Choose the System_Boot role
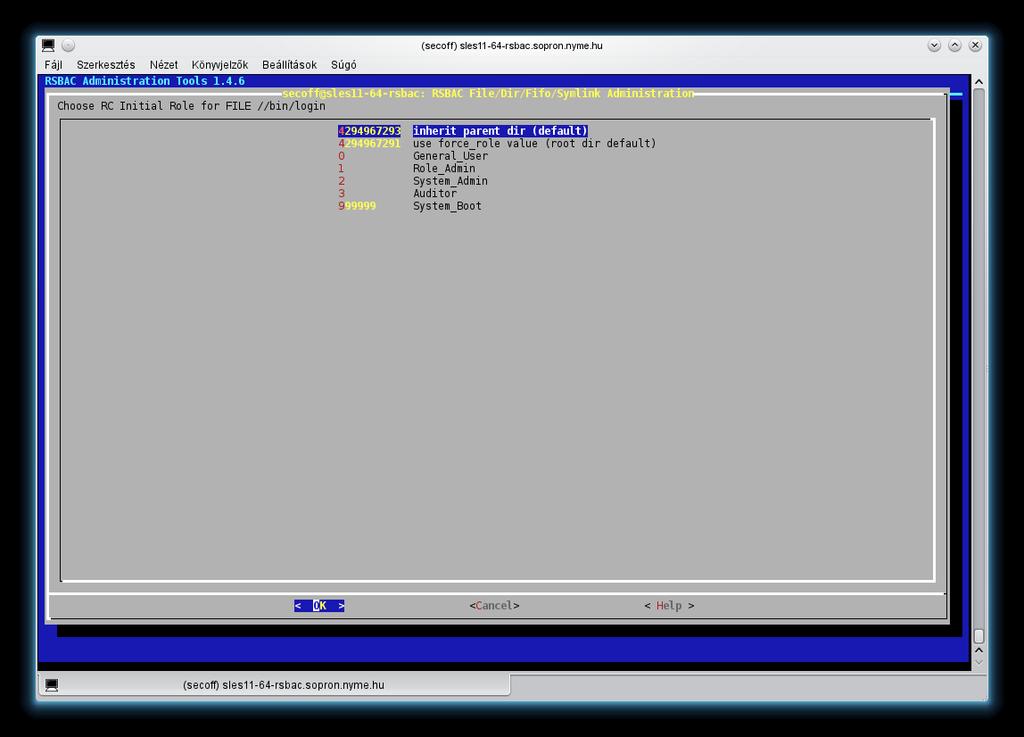1024x737 pixels. (447, 206)
